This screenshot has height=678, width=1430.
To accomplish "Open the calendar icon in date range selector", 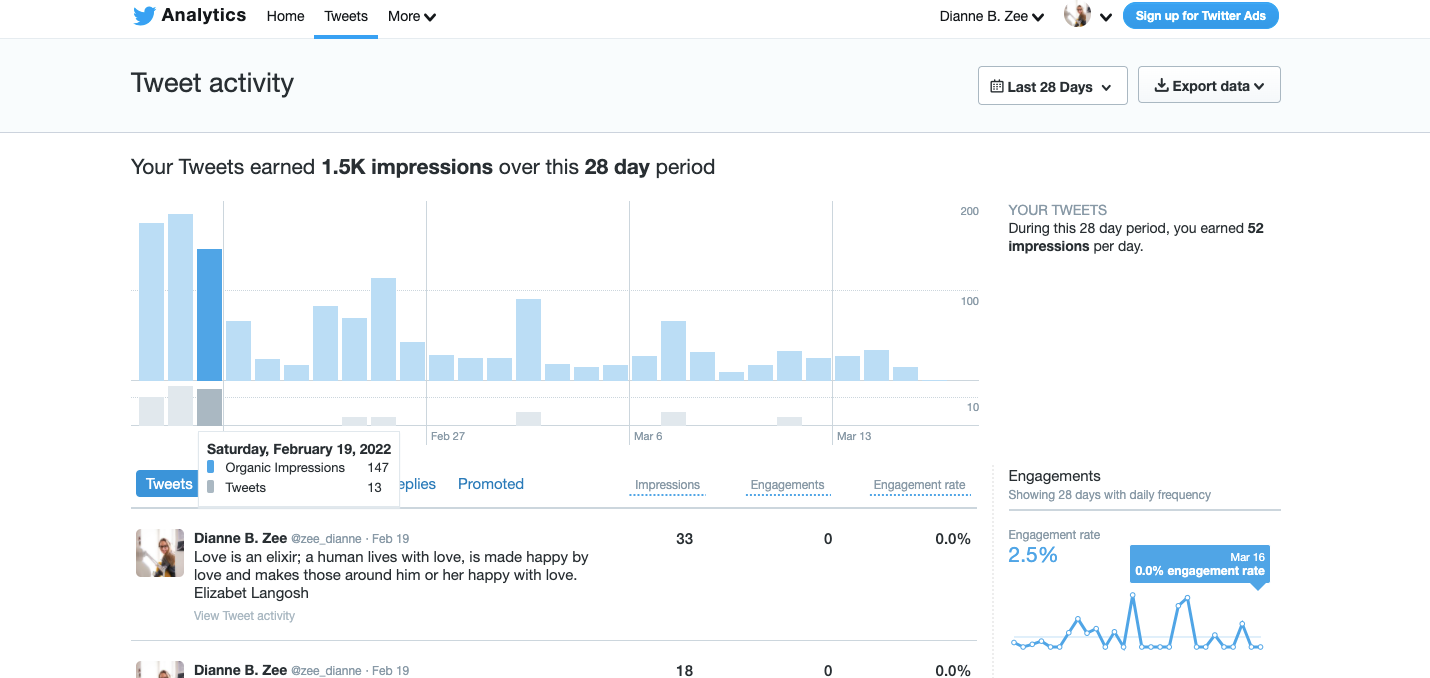I will (999, 86).
